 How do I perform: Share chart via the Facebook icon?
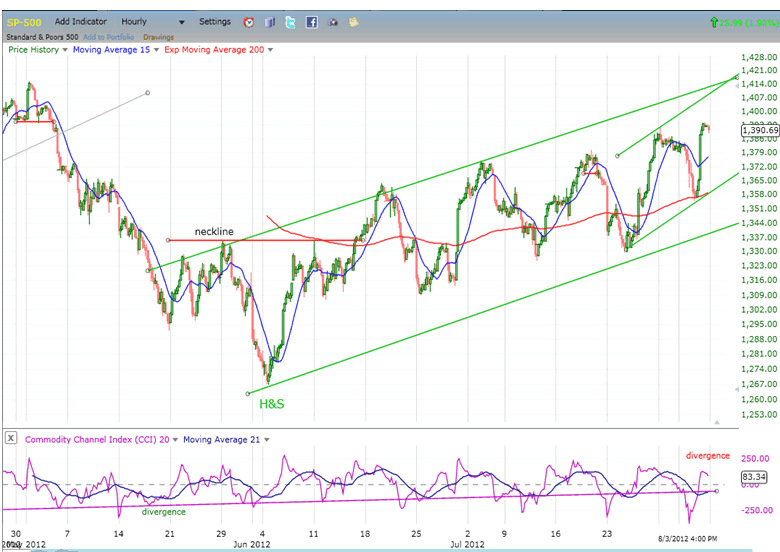[311, 22]
